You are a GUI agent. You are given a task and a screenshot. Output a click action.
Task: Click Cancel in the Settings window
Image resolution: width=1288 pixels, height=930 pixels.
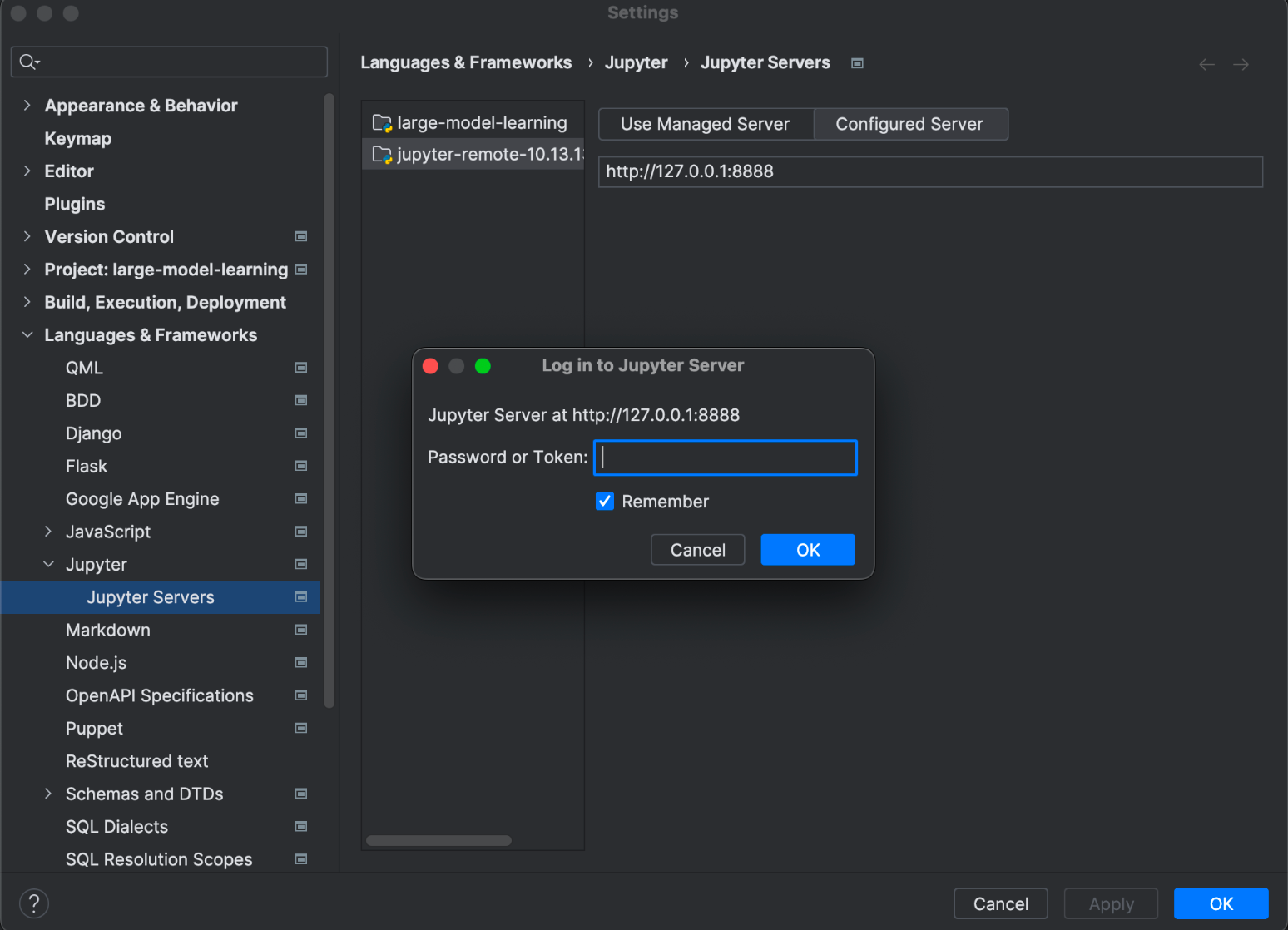(x=1001, y=903)
